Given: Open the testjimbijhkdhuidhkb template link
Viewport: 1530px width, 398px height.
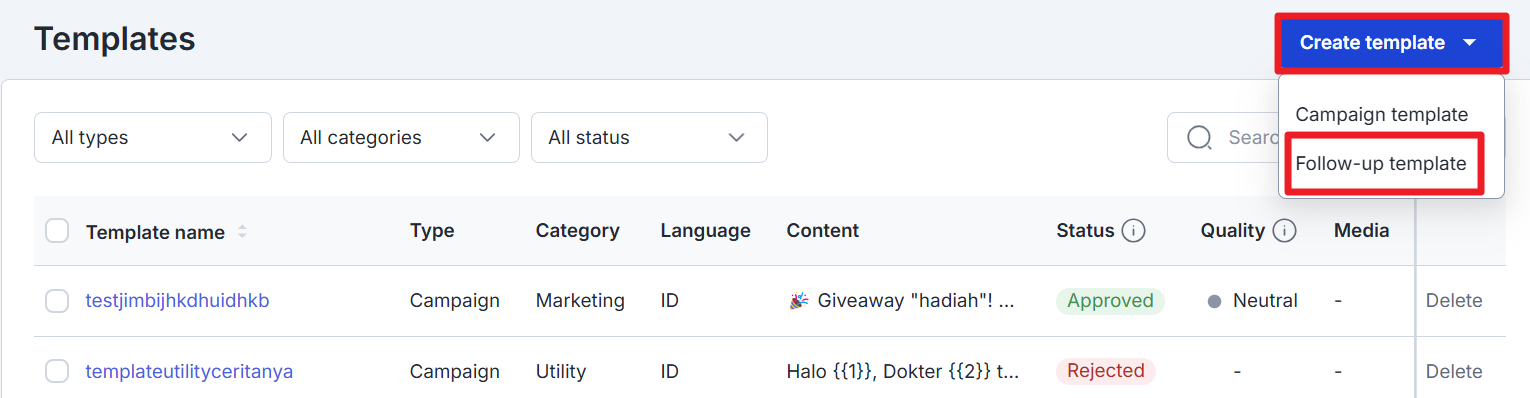Looking at the screenshot, I should click(177, 300).
